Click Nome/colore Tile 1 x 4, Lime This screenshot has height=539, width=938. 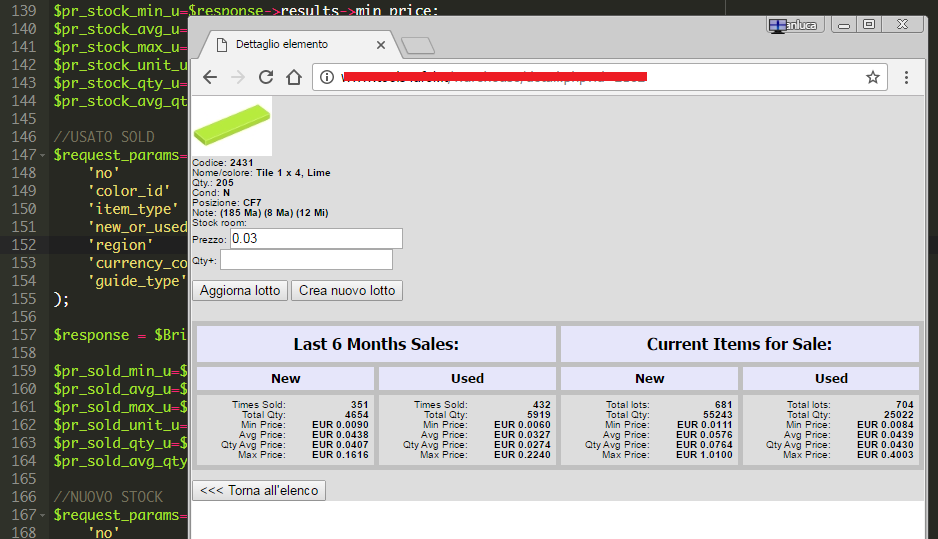[x=261, y=173]
